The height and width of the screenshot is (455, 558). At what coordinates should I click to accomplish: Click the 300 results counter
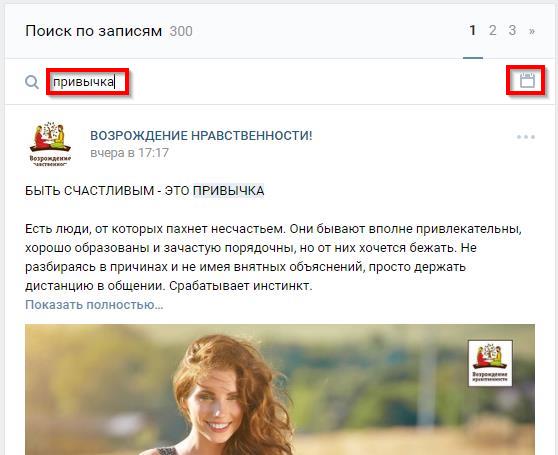[x=181, y=31]
